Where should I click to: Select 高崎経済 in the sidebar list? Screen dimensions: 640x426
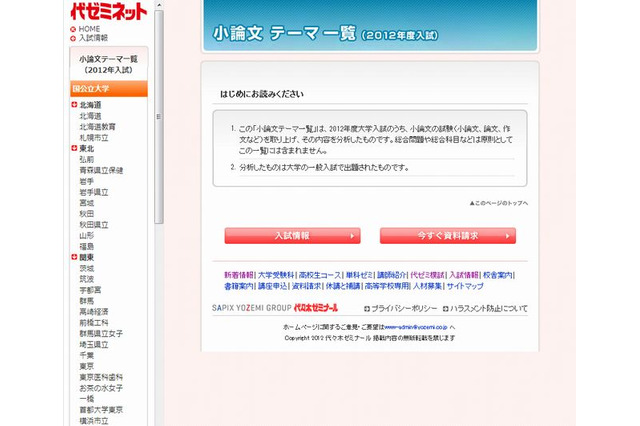(x=94, y=312)
